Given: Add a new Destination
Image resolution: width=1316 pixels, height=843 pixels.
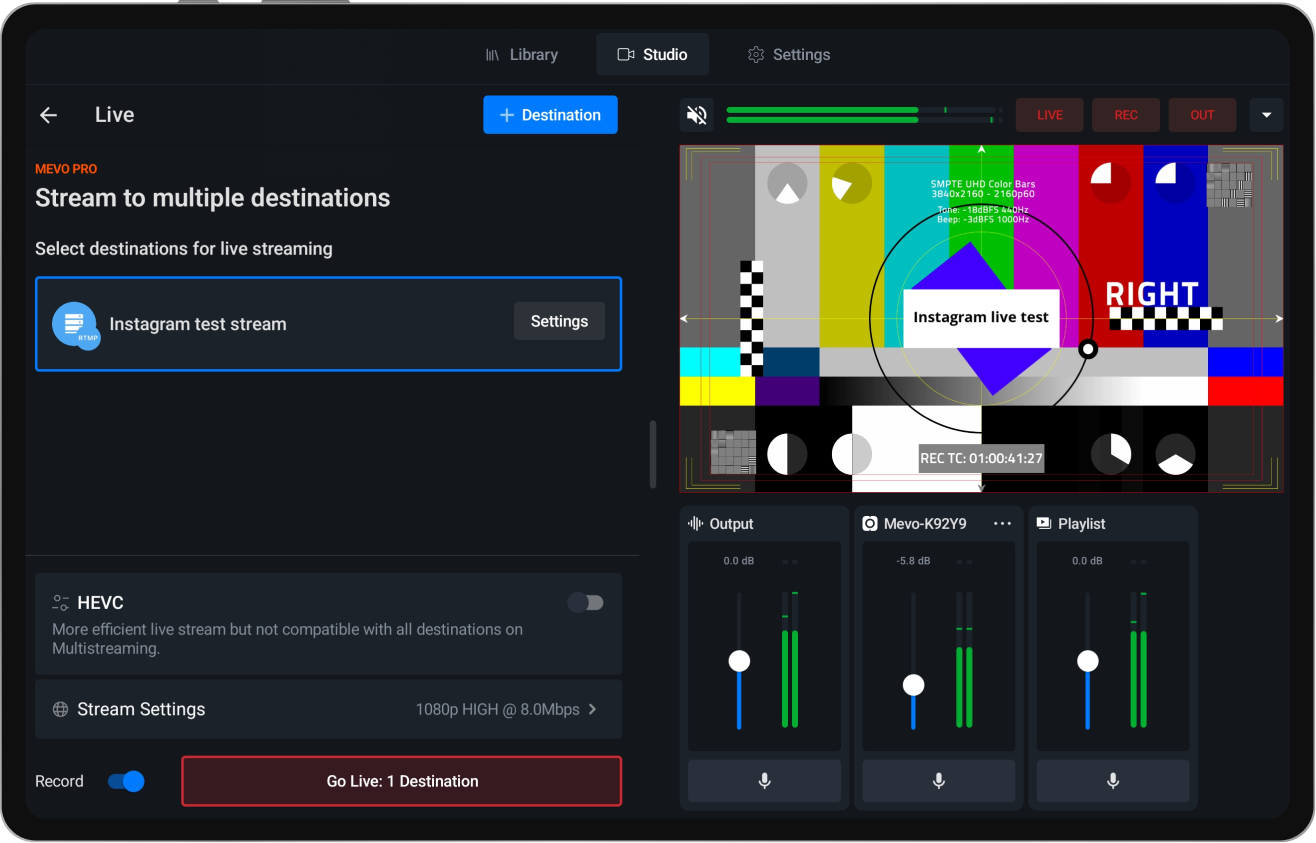Looking at the screenshot, I should pos(550,114).
